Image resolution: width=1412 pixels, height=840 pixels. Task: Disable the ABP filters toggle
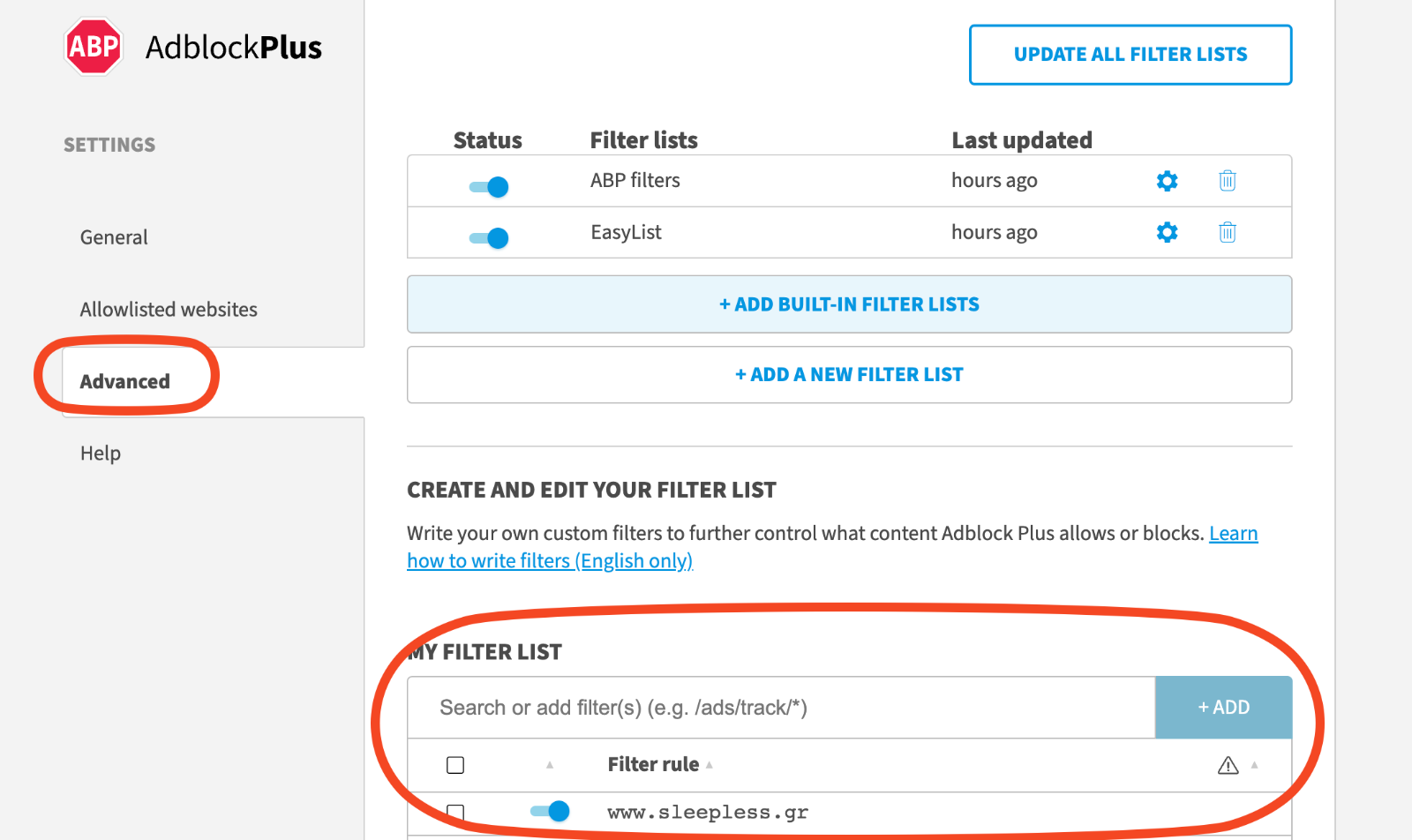(x=489, y=186)
